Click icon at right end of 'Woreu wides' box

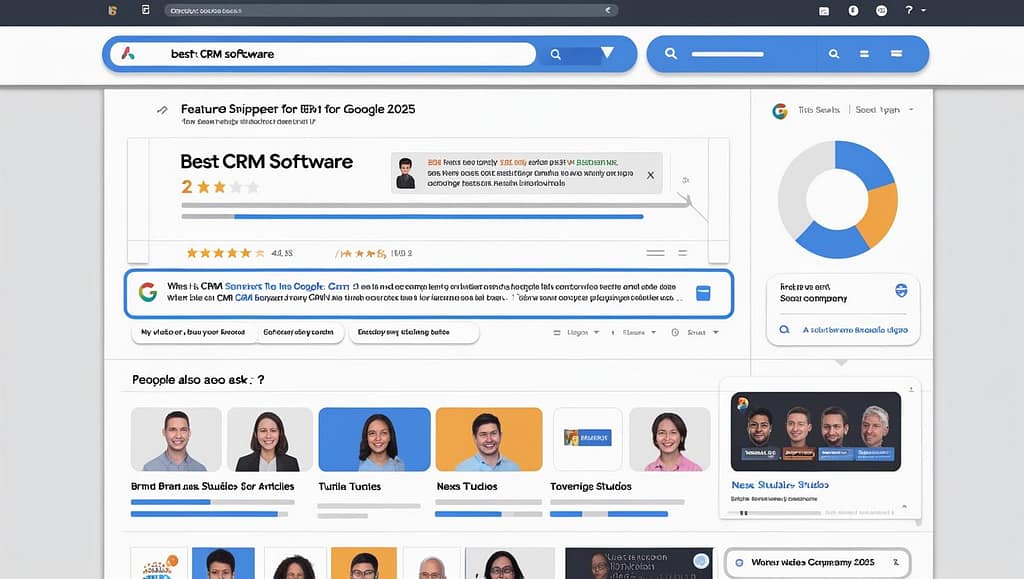pos(896,562)
